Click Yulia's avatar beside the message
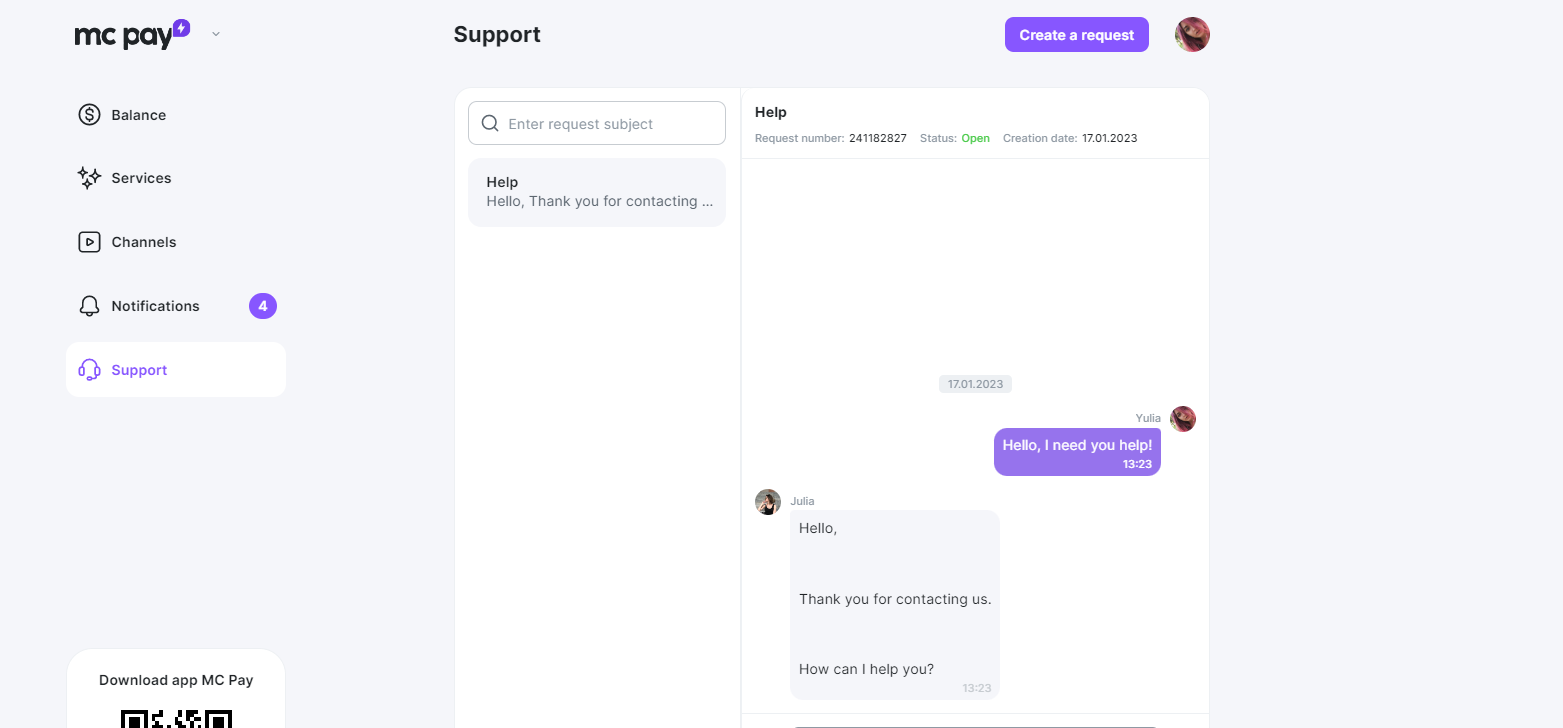This screenshot has width=1563, height=728. [x=1183, y=419]
